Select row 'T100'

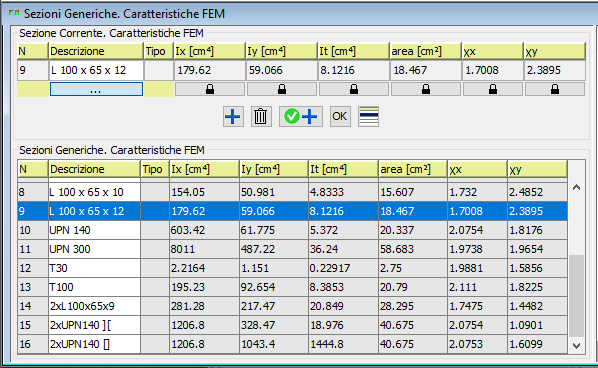click(292, 287)
